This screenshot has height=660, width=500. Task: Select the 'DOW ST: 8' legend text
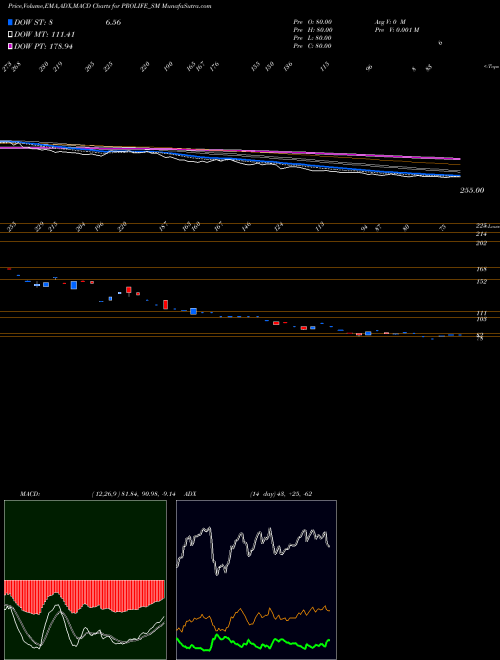(x=35, y=22)
